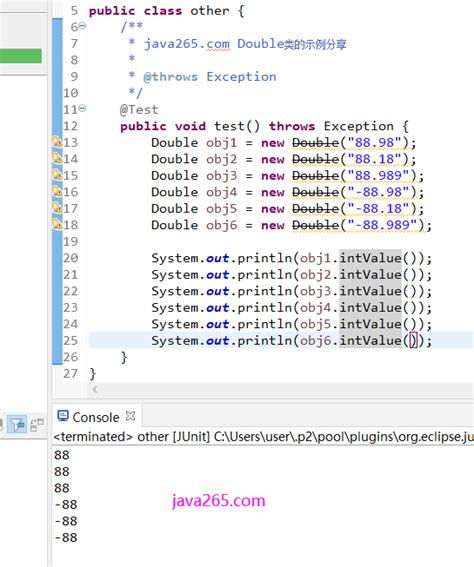This screenshot has height=567, width=474.
Task: Click the warning marker on line 13
Action: [x=57, y=142]
